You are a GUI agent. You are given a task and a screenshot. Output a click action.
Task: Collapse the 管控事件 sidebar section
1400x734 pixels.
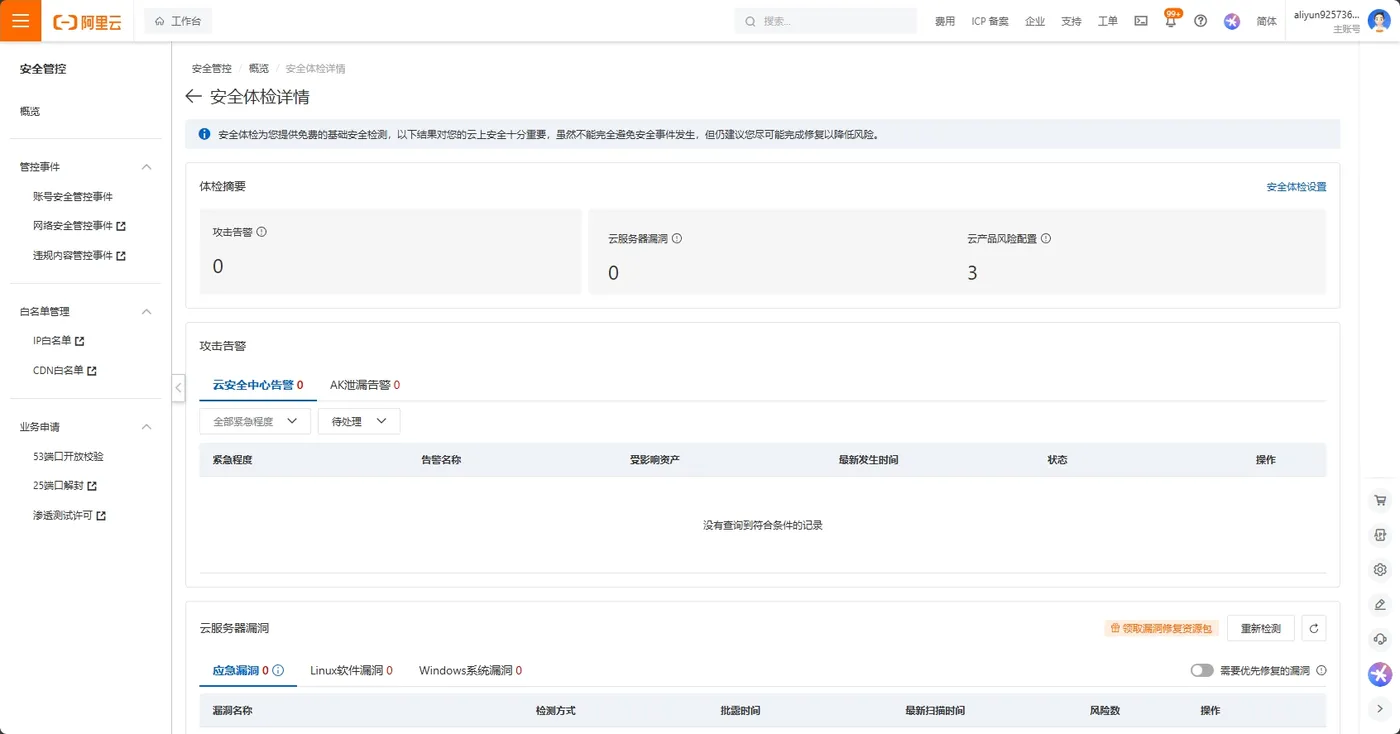coord(146,166)
